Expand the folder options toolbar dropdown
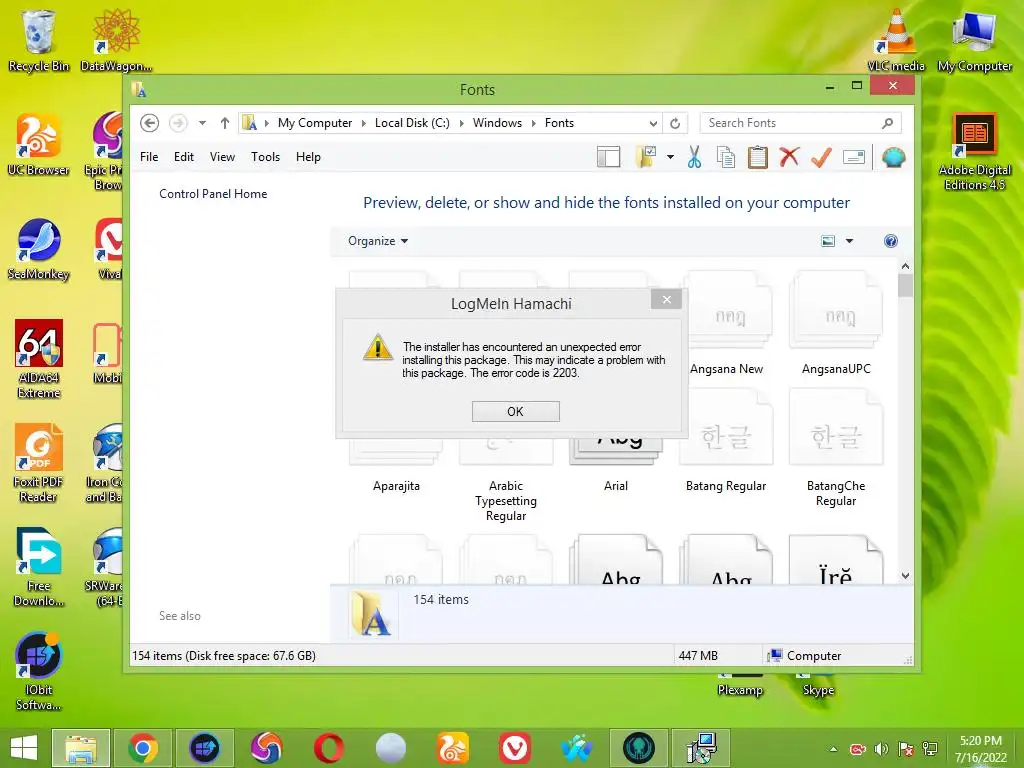1024x768 pixels. (671, 157)
